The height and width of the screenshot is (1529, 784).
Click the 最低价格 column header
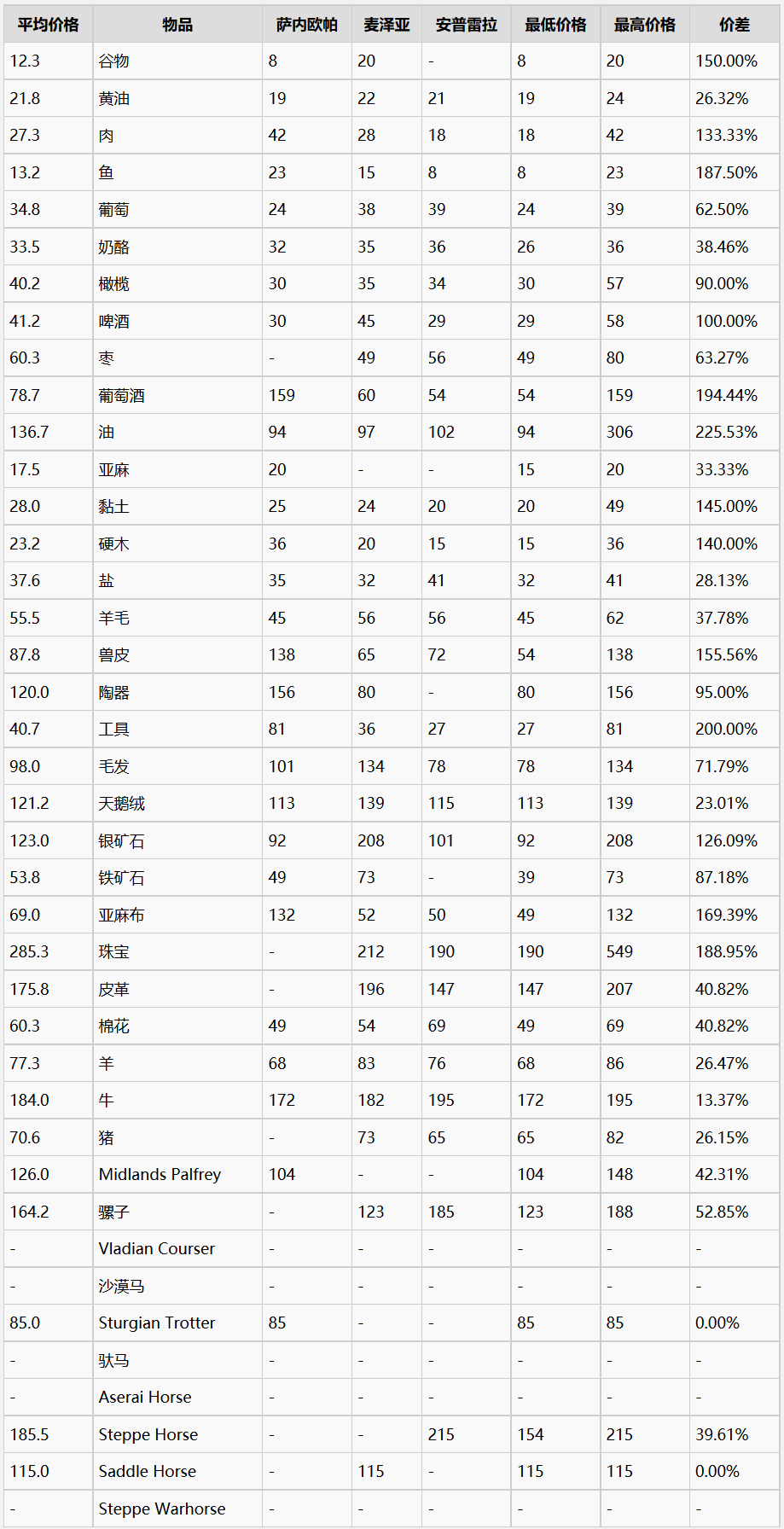[x=555, y=25]
